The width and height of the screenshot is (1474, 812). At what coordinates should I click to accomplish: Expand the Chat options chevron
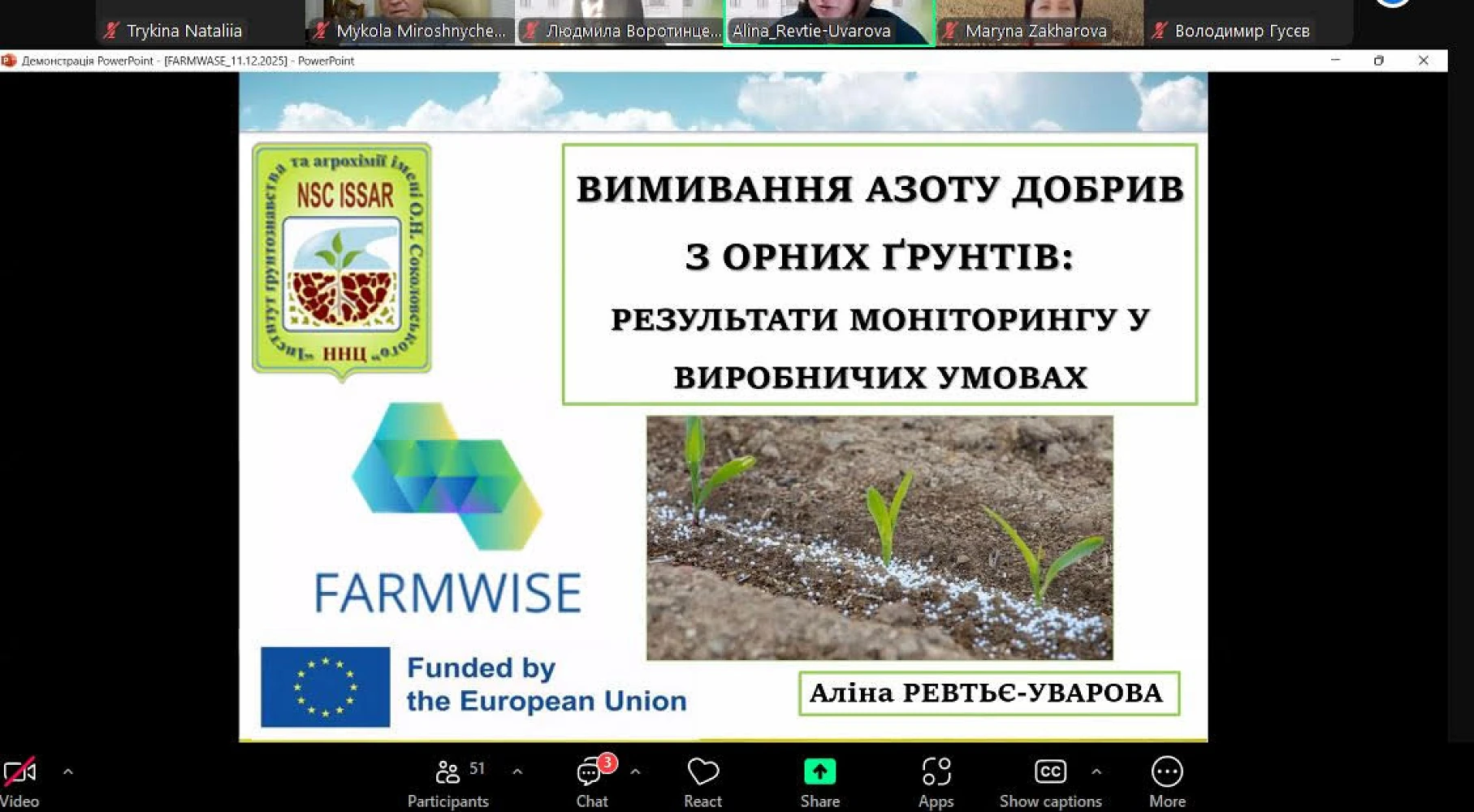(635, 772)
